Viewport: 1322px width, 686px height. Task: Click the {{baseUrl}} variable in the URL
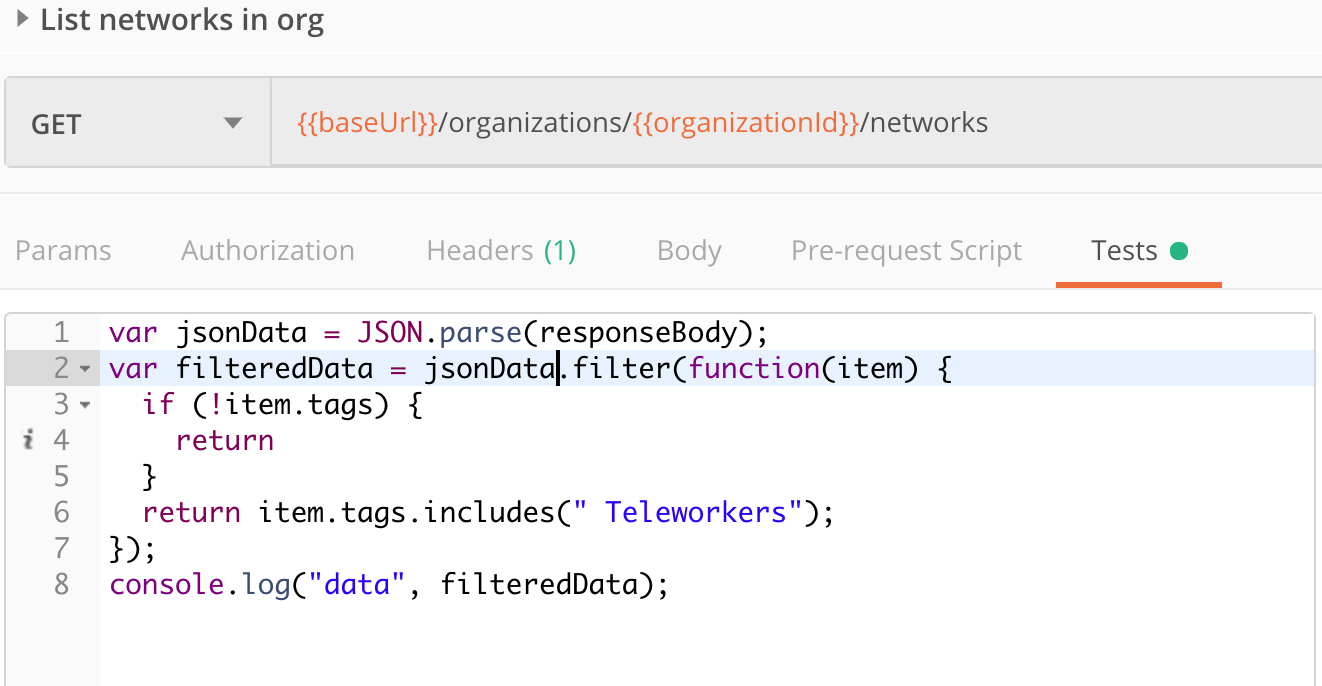pos(367,123)
